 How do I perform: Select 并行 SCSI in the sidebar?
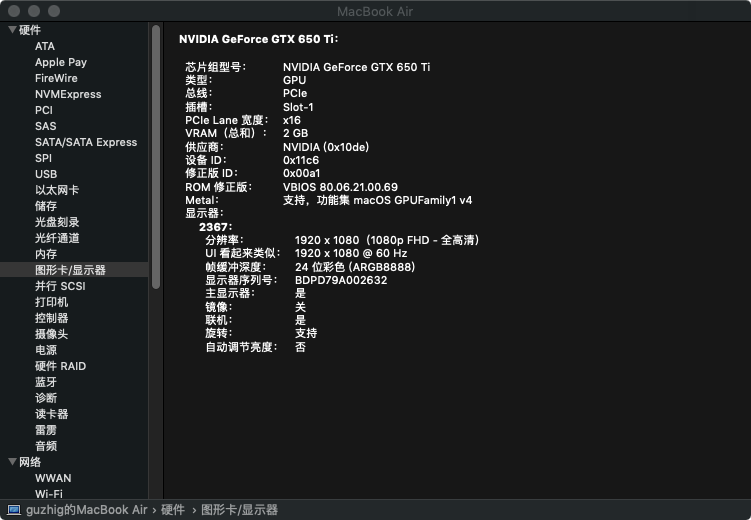(x=60, y=286)
